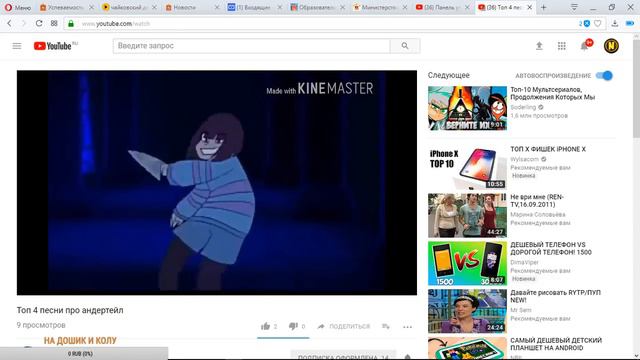Click the 1500 VS phones thumbnail
The height and width of the screenshot is (360, 640).
[x=467, y=263]
